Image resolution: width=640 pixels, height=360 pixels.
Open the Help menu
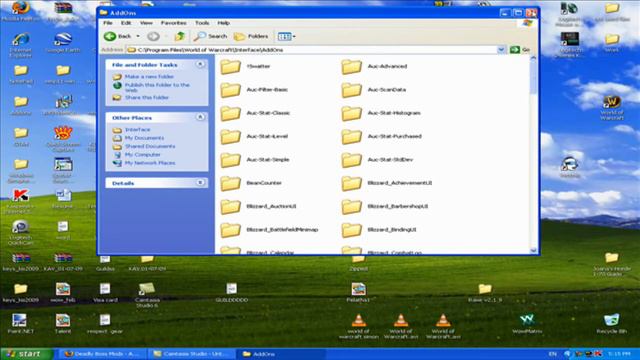[223, 23]
